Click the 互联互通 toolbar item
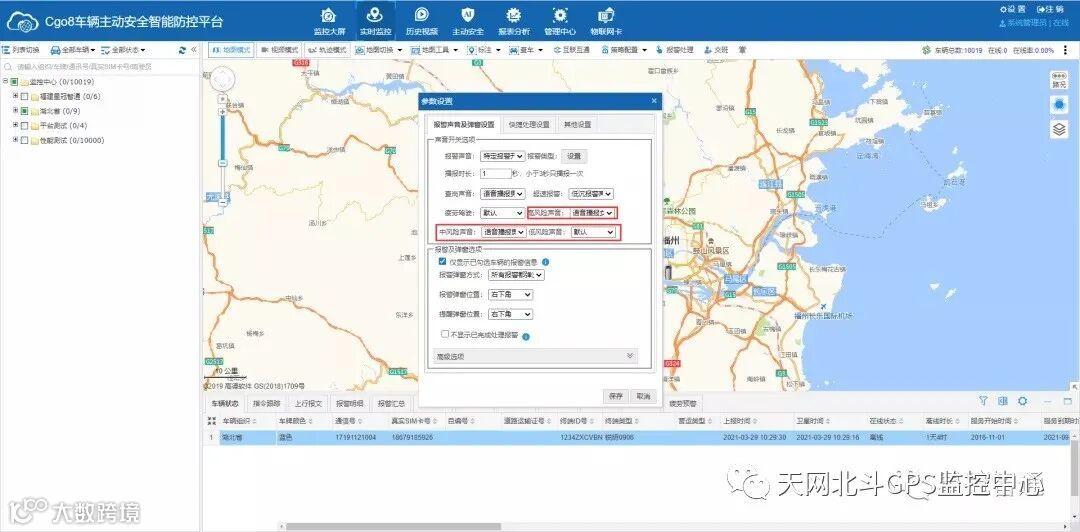The height and width of the screenshot is (532, 1080). [x=570, y=50]
